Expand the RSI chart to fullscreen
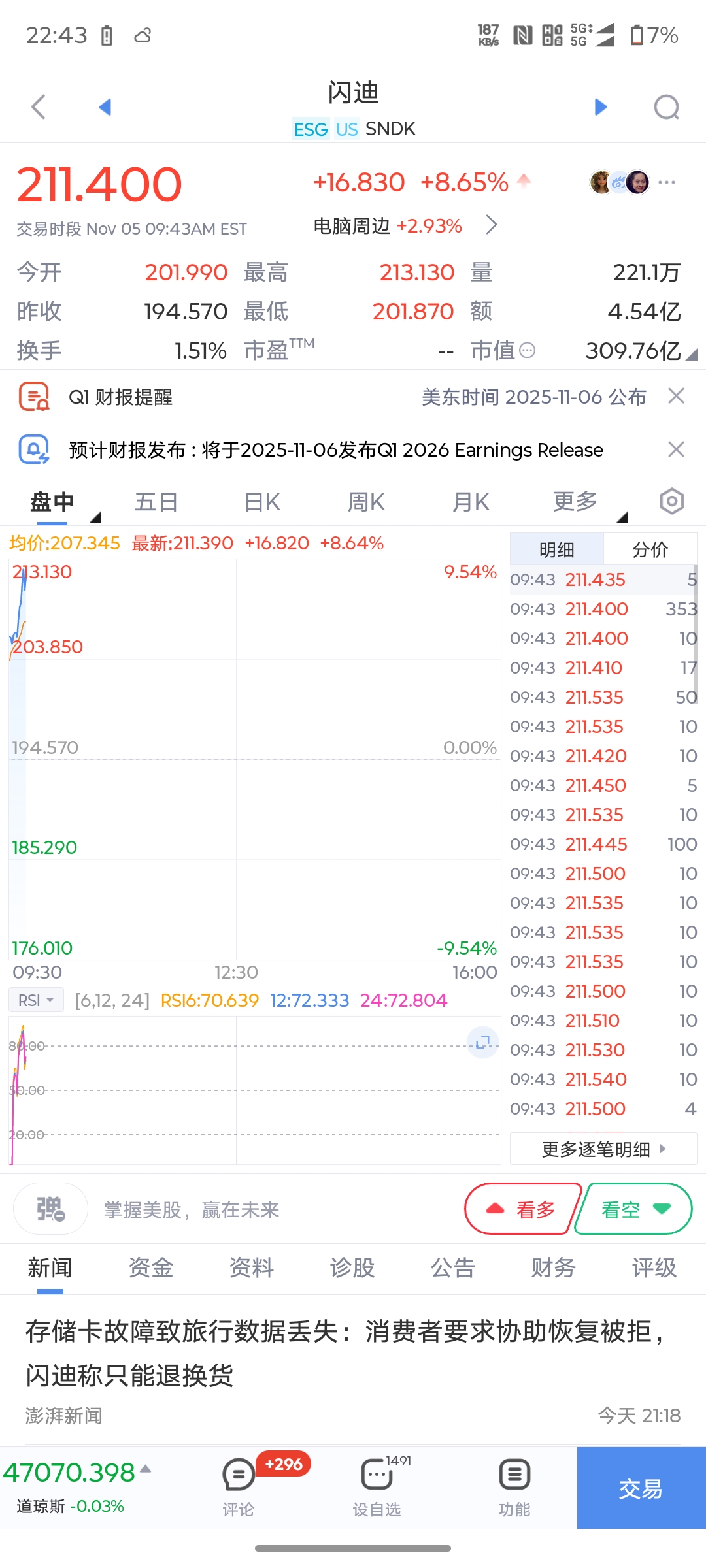This screenshot has width=706, height=1568. coord(482,1043)
